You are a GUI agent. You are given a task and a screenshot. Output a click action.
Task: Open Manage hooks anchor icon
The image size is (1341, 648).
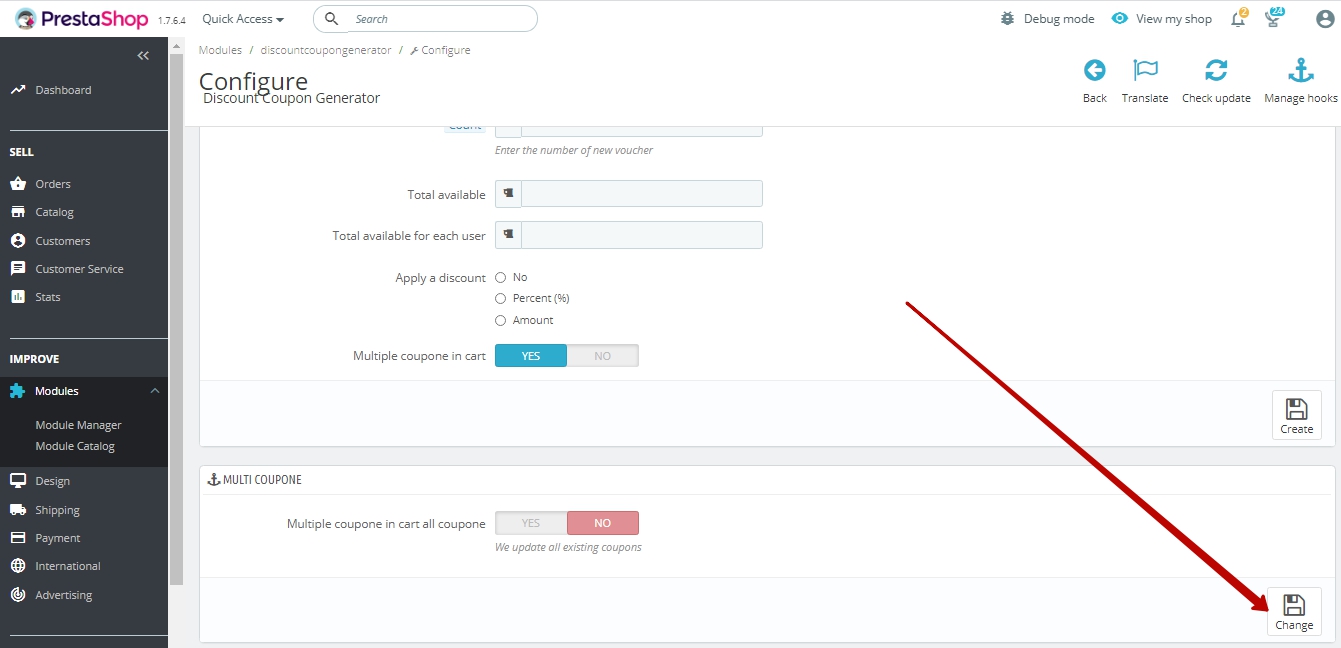(1300, 71)
